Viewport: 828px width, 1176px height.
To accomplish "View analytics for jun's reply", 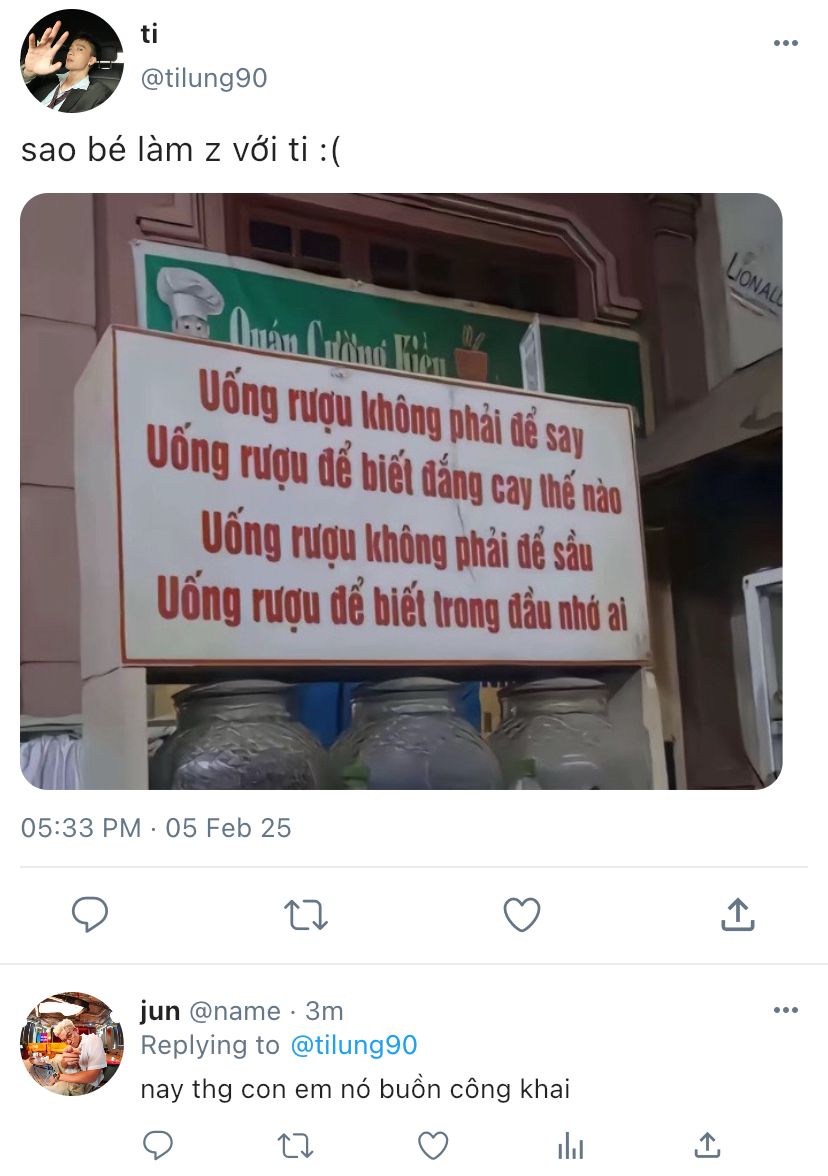I will click(571, 1146).
